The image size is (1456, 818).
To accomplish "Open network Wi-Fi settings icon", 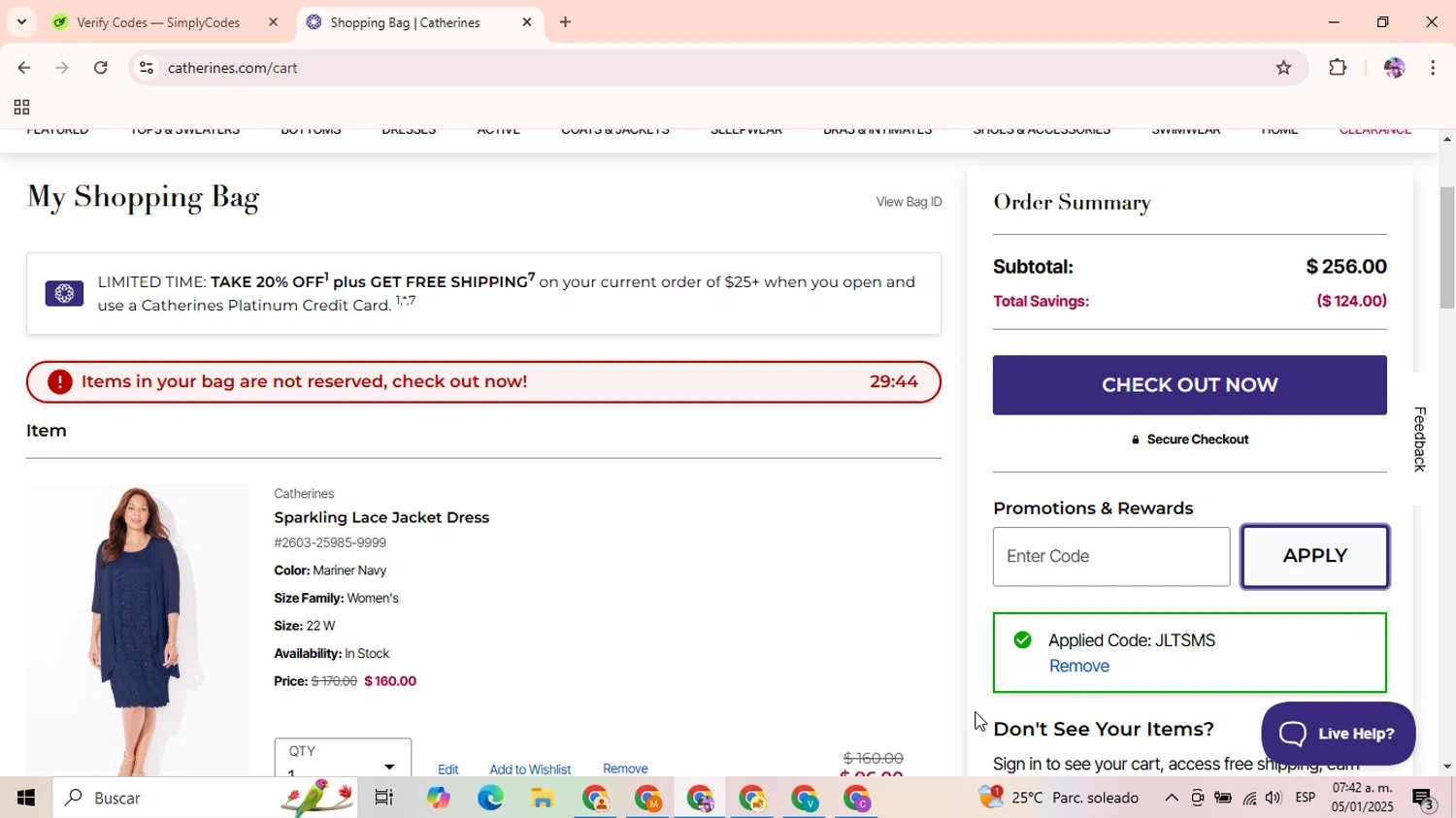I will point(1249,798).
